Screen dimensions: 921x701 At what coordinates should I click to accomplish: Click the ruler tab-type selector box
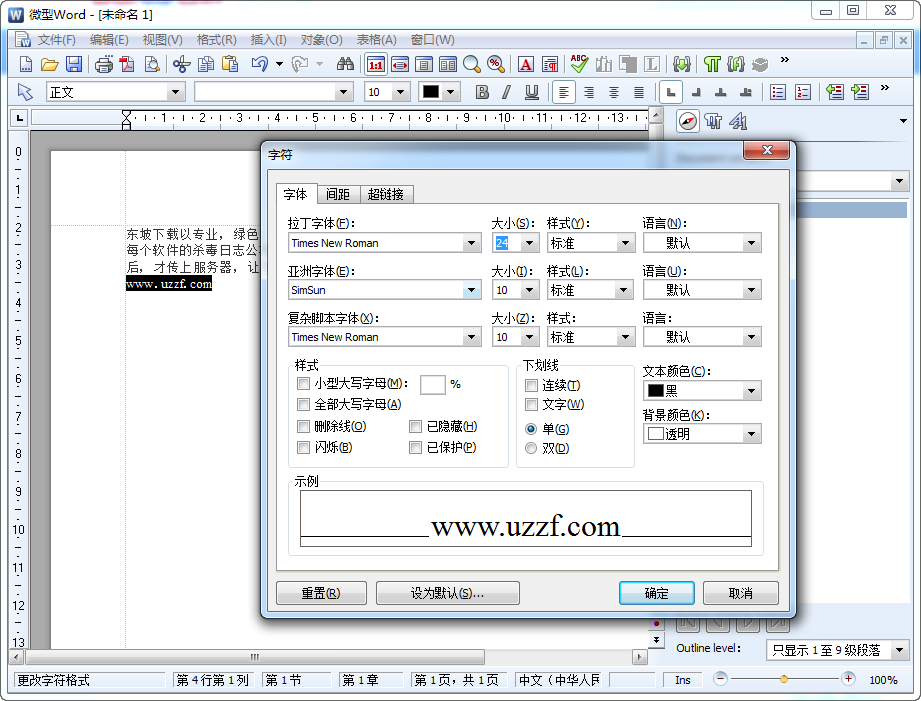point(19,119)
